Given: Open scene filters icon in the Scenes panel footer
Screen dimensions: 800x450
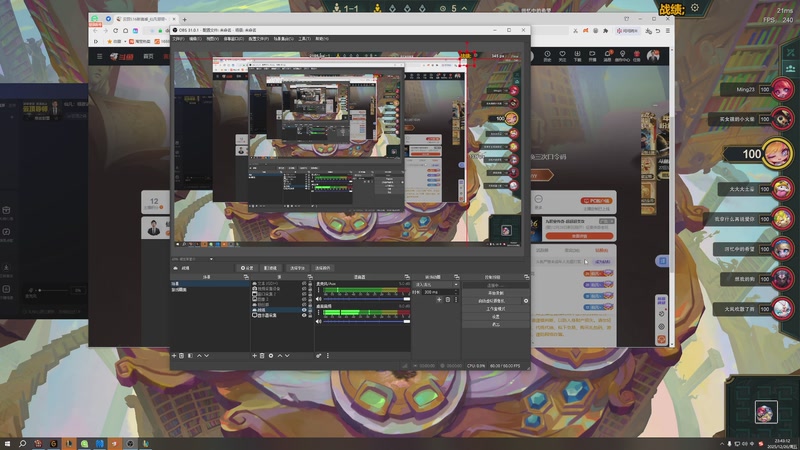Looking at the screenshot, I should pos(190,356).
